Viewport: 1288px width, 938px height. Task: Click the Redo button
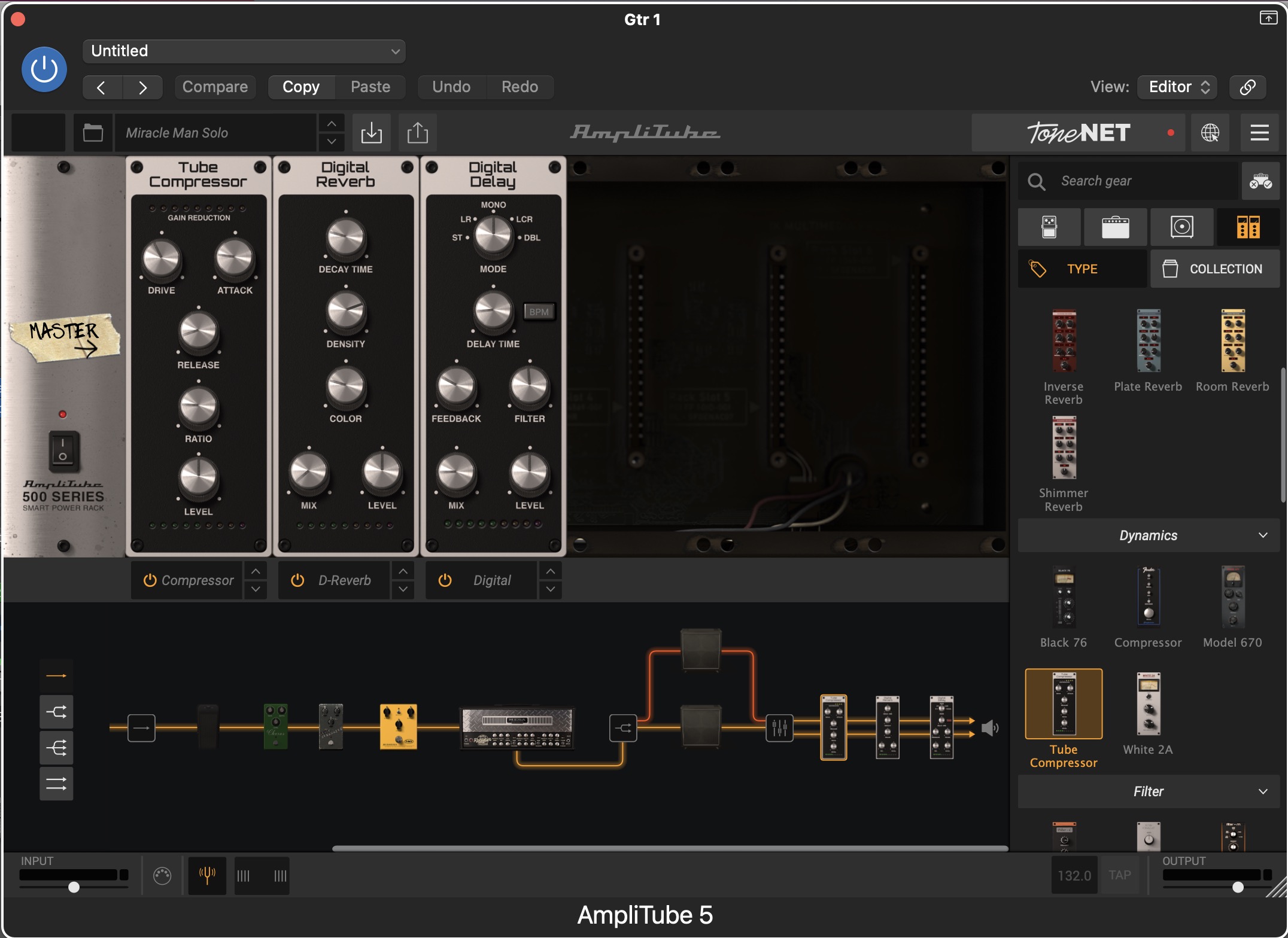point(520,87)
